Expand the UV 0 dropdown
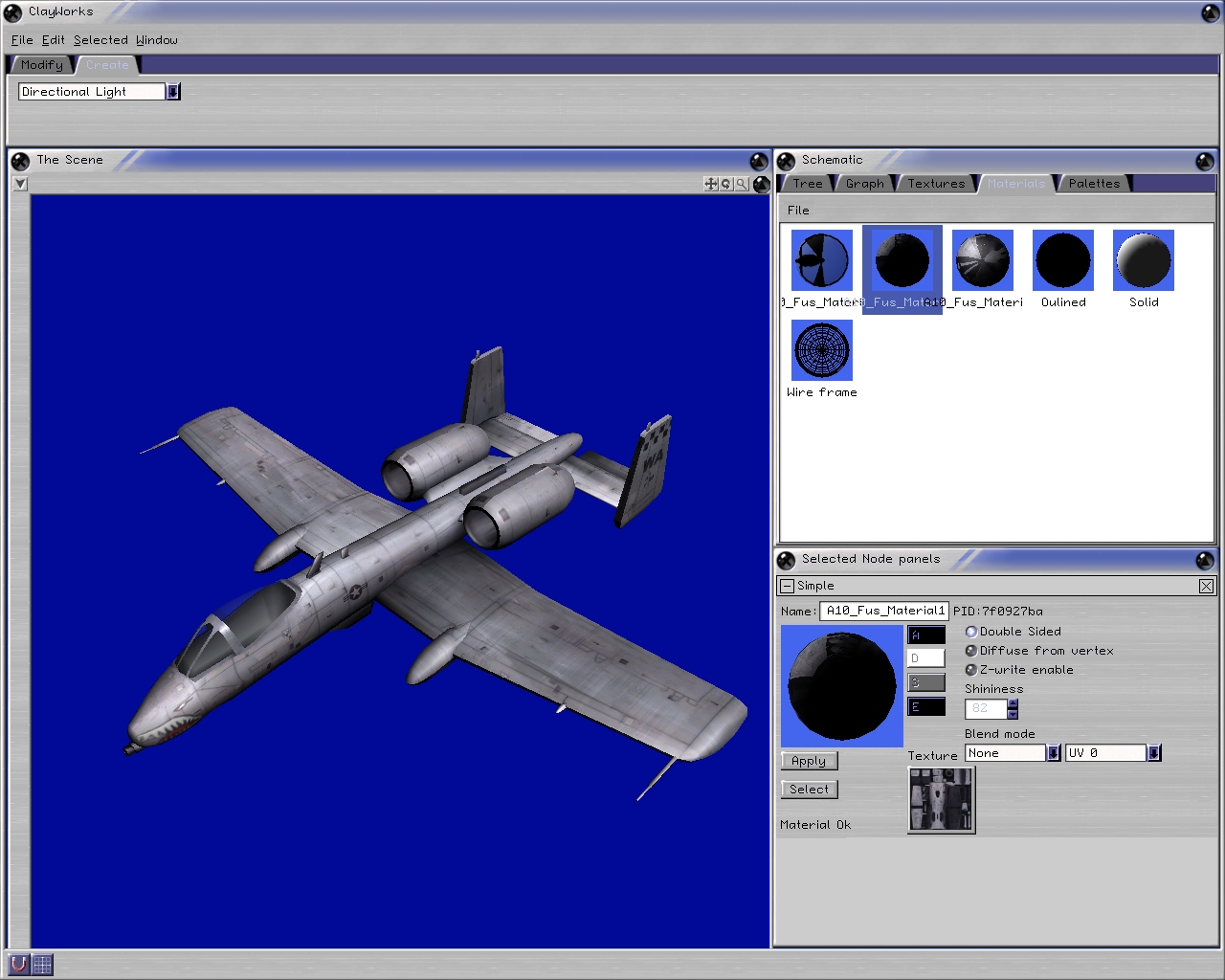1225x980 pixels. point(1153,753)
